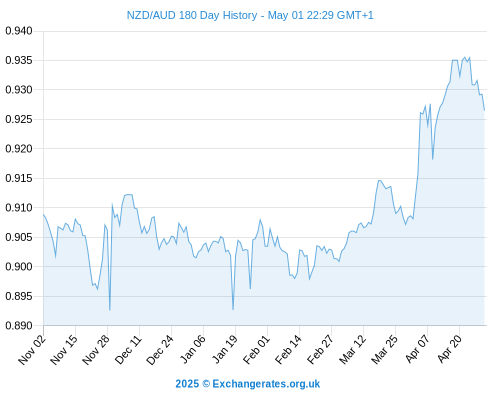Select the Jan 19 x-axis date label
The width and height of the screenshot is (495, 400).
coord(224,350)
